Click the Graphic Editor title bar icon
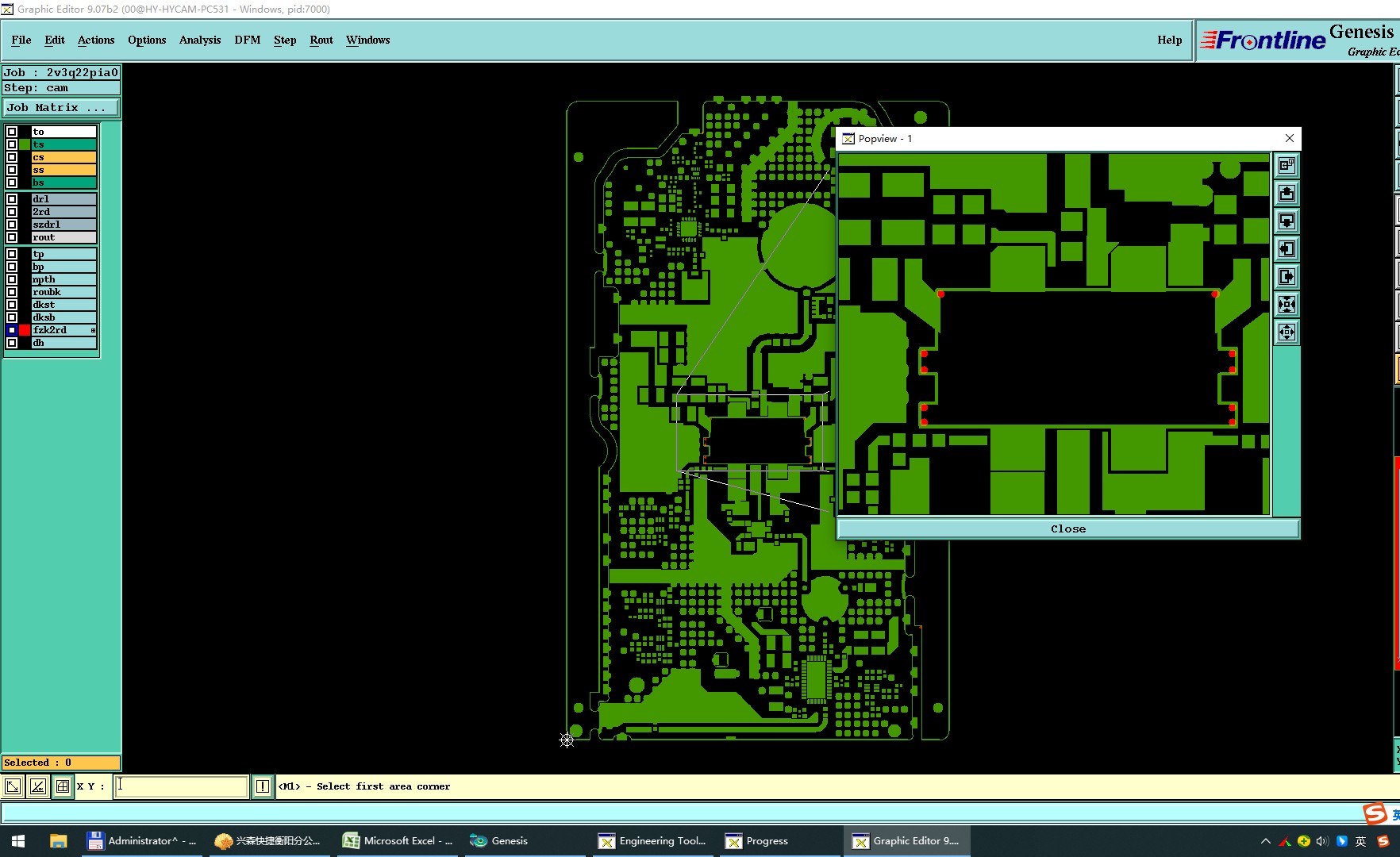The image size is (1400, 857). click(7, 9)
